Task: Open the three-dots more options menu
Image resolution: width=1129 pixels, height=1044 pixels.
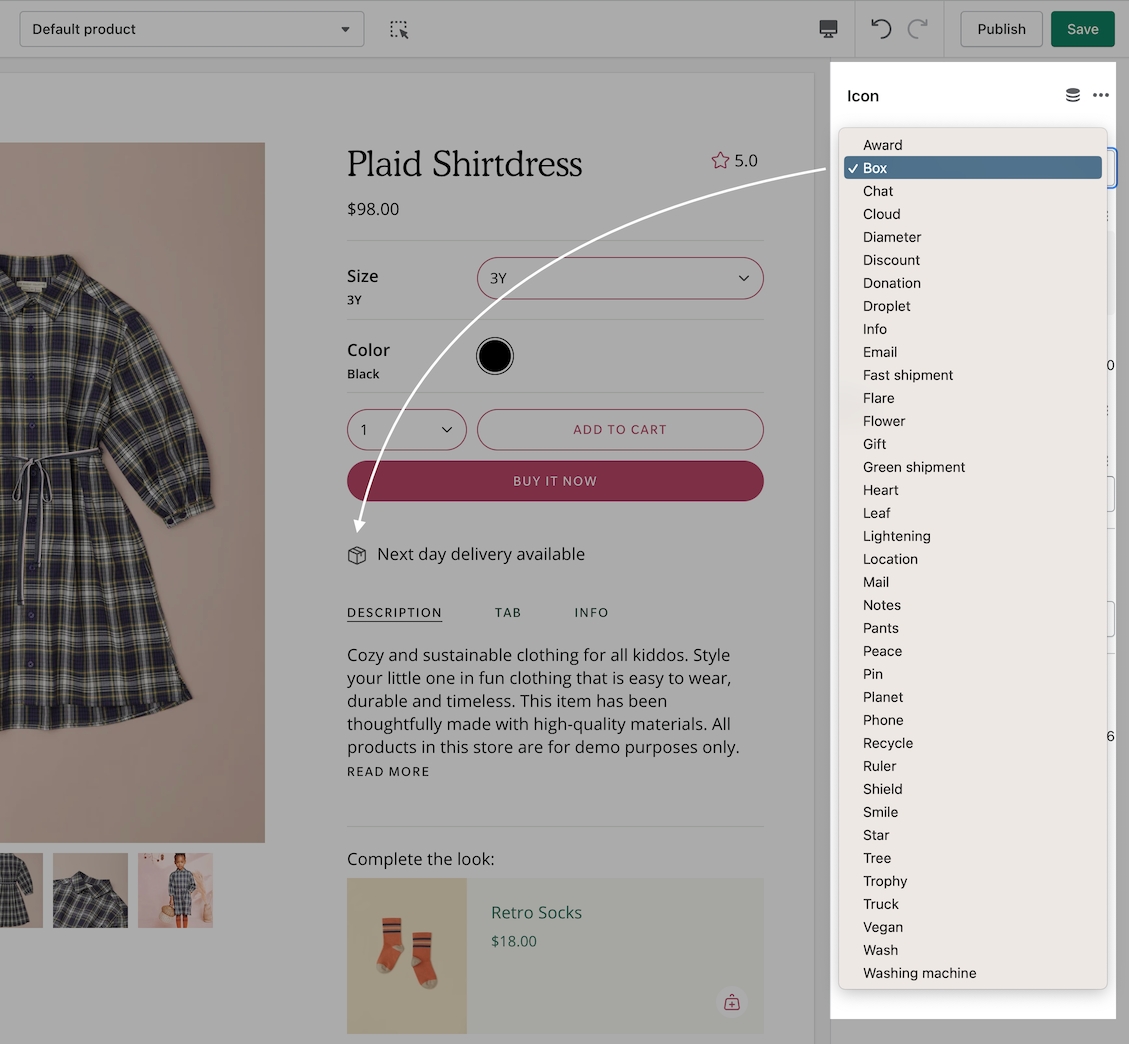Action: pyautogui.click(x=1101, y=96)
